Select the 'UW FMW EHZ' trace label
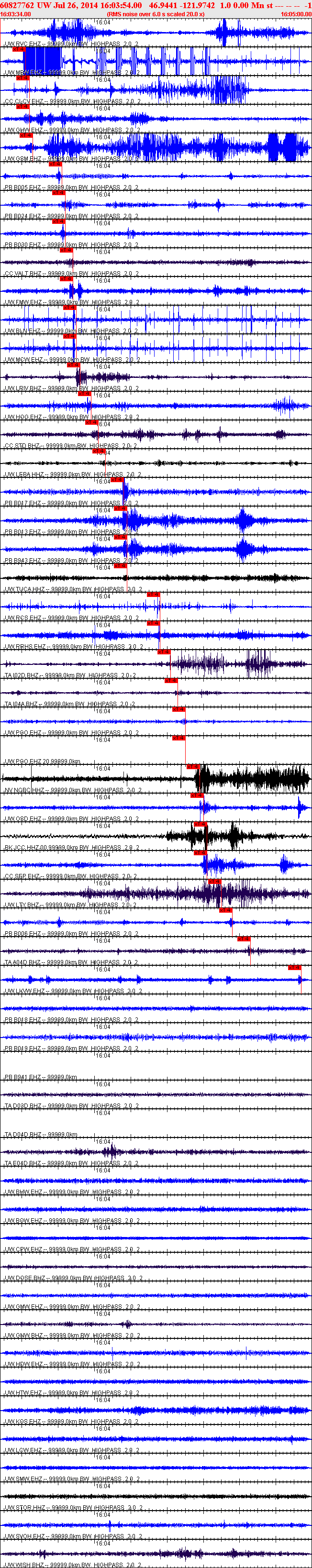This screenshot has height=1568, width=312. click(x=71, y=302)
